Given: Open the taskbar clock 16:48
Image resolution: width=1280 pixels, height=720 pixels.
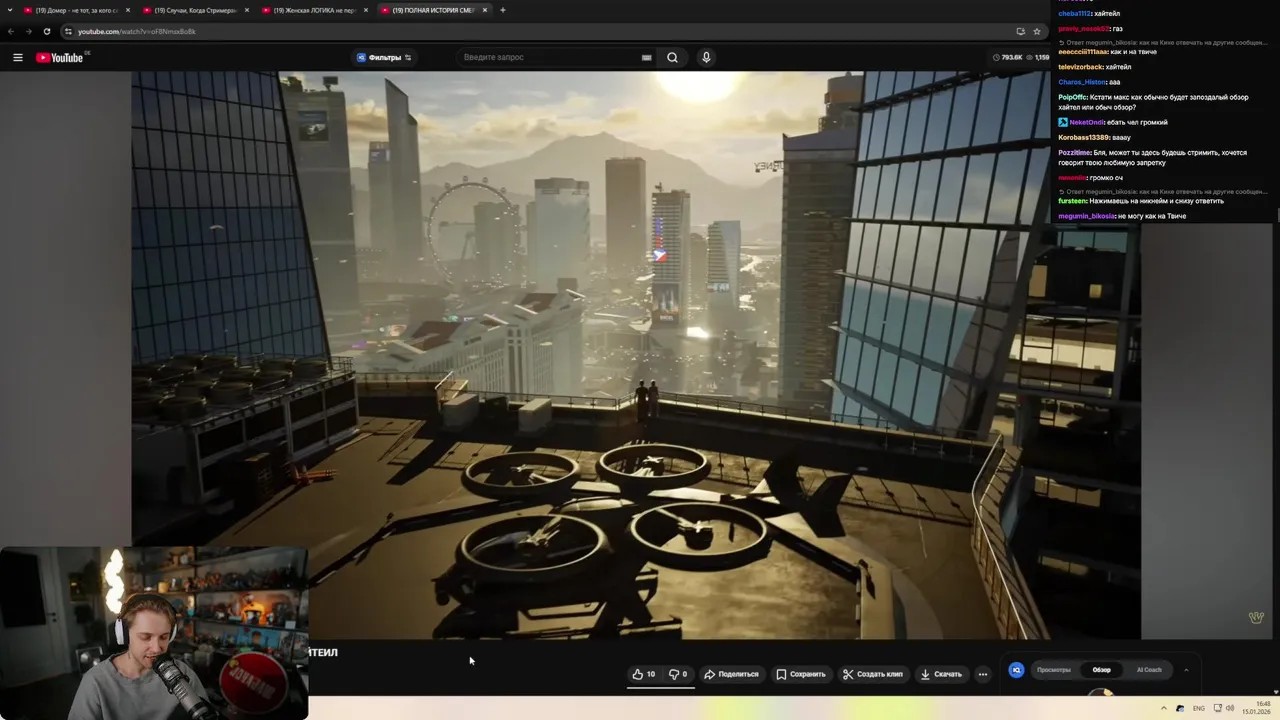Looking at the screenshot, I should tap(1257, 708).
